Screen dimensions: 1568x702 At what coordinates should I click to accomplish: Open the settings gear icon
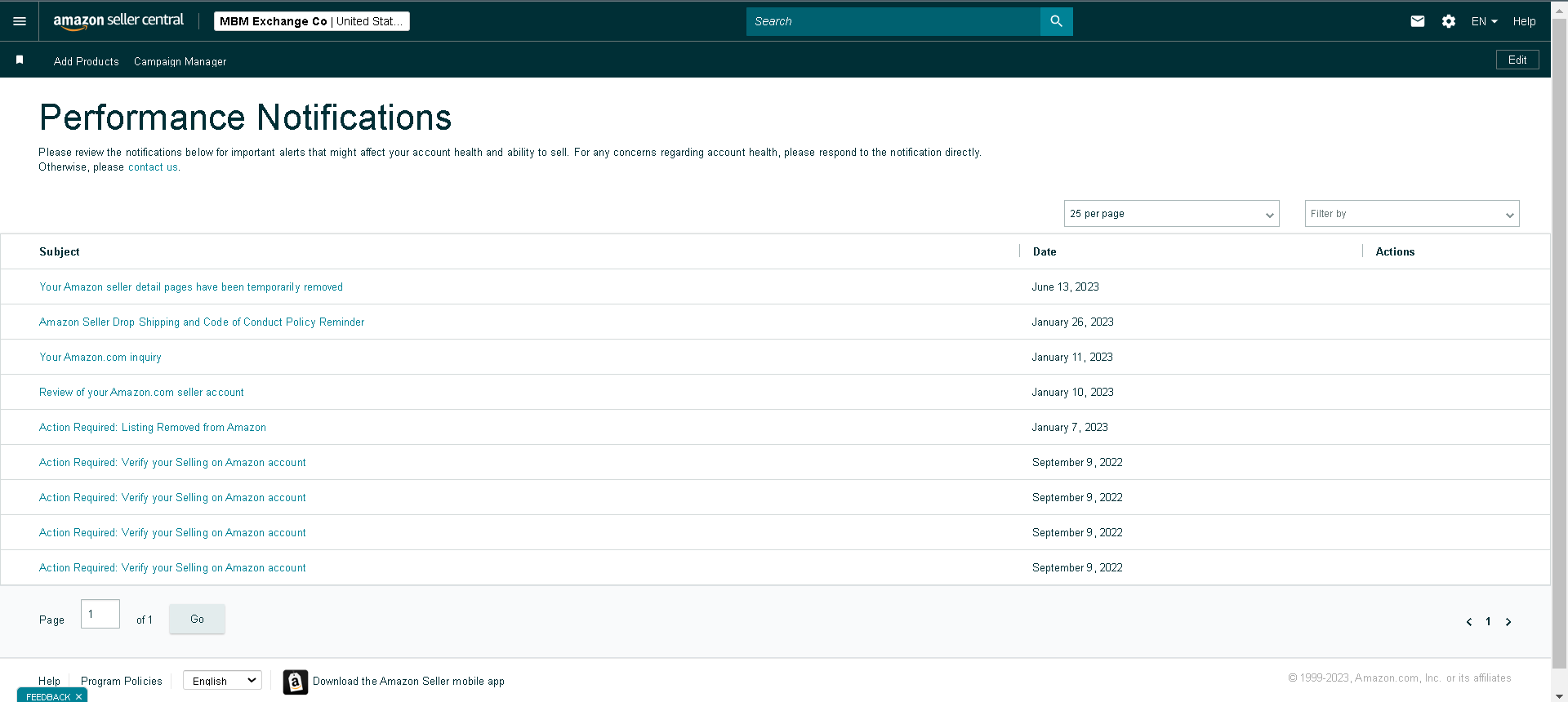click(1449, 21)
